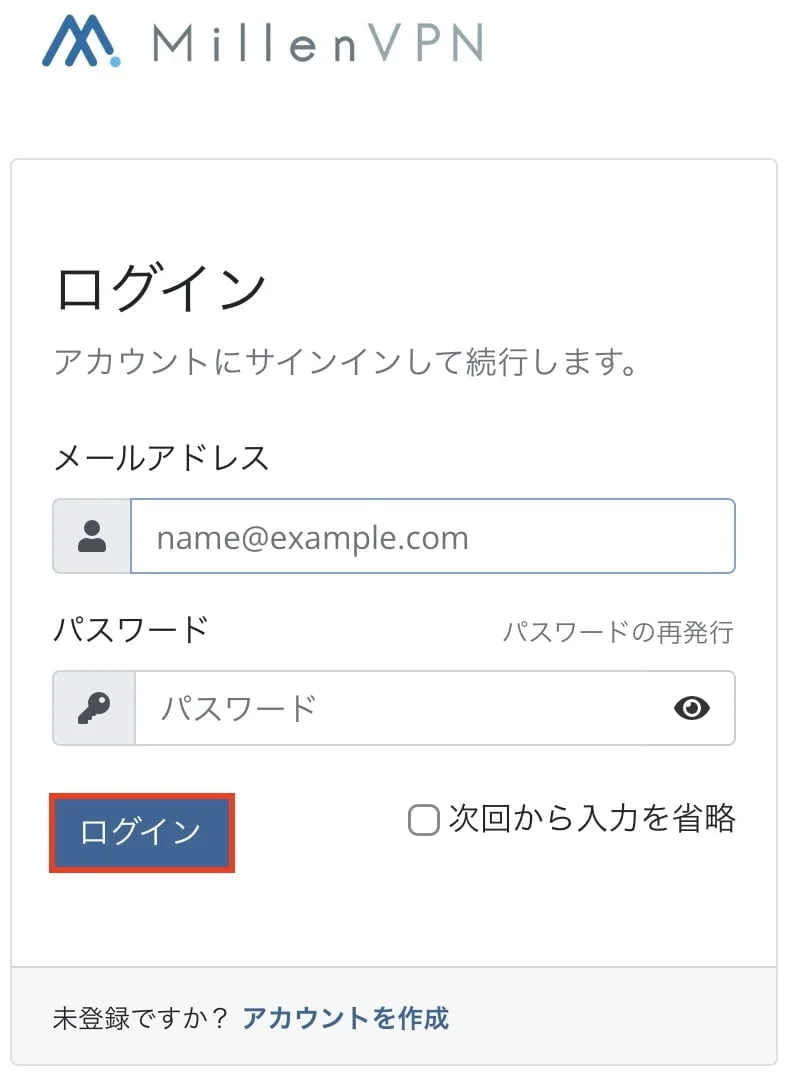Click the パスワード field label

[131, 630]
